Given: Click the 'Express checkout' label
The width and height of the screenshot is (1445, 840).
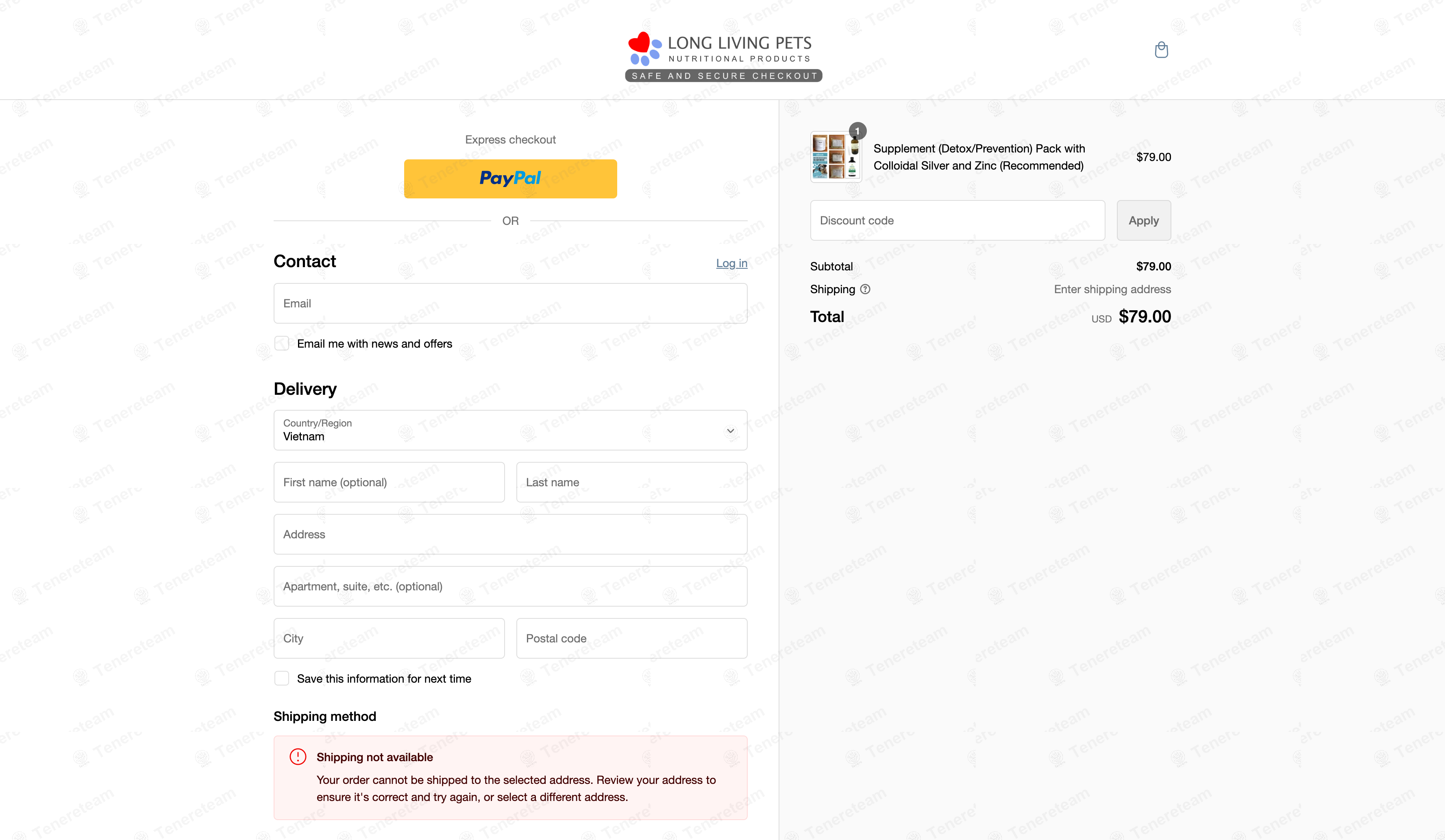Looking at the screenshot, I should click(x=510, y=140).
